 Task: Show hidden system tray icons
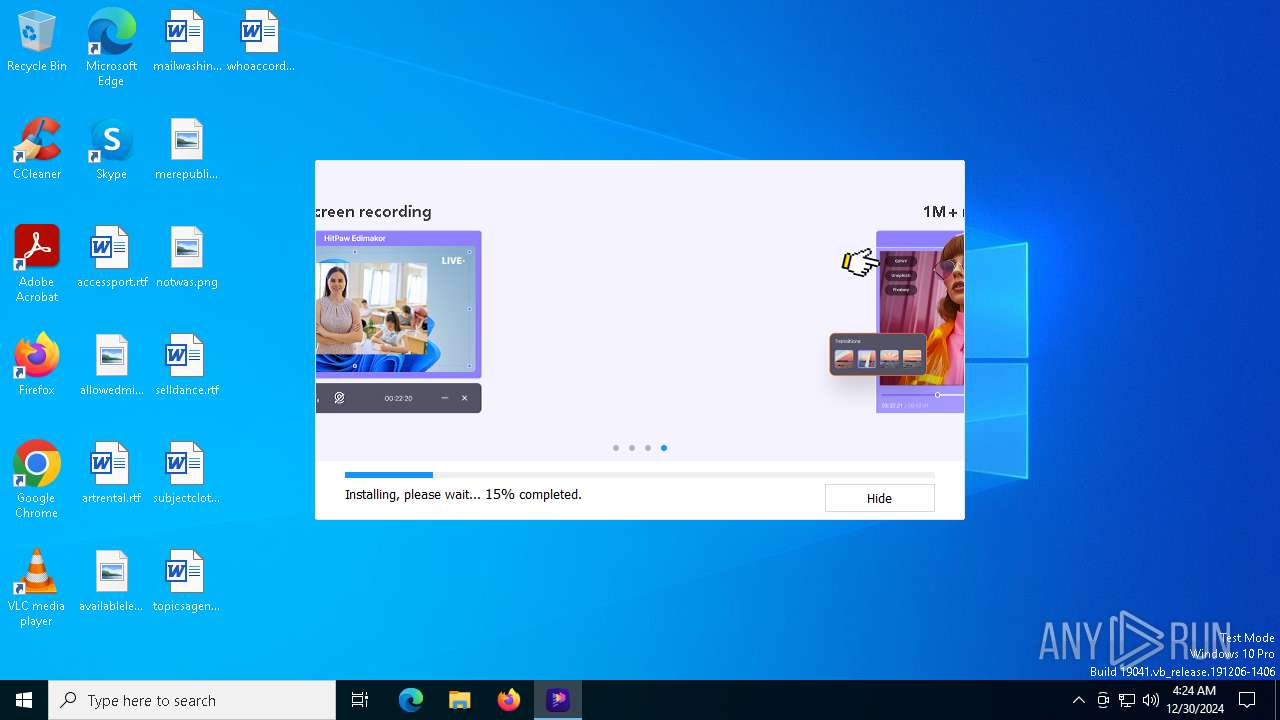coord(1078,700)
